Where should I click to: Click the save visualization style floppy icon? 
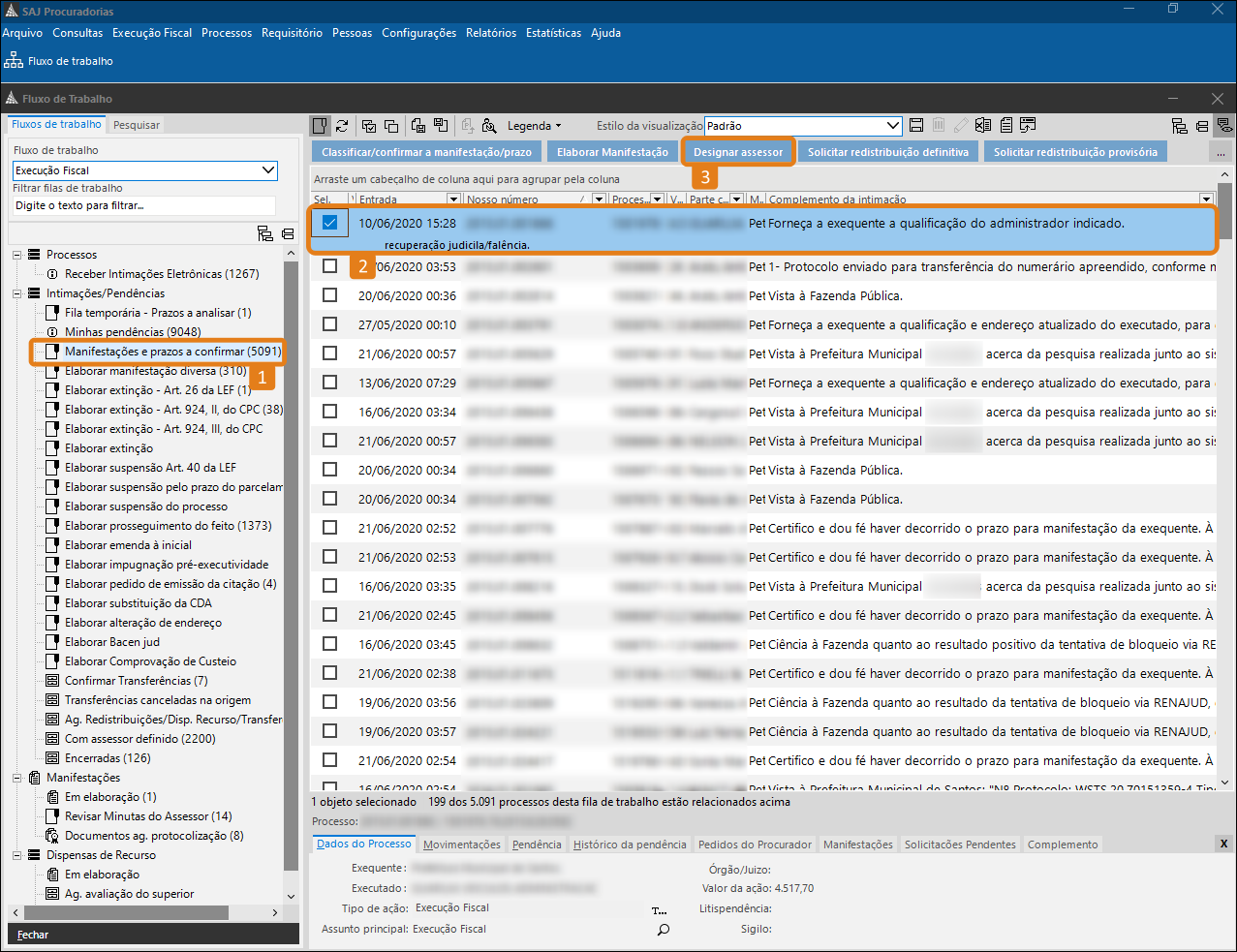tap(916, 126)
